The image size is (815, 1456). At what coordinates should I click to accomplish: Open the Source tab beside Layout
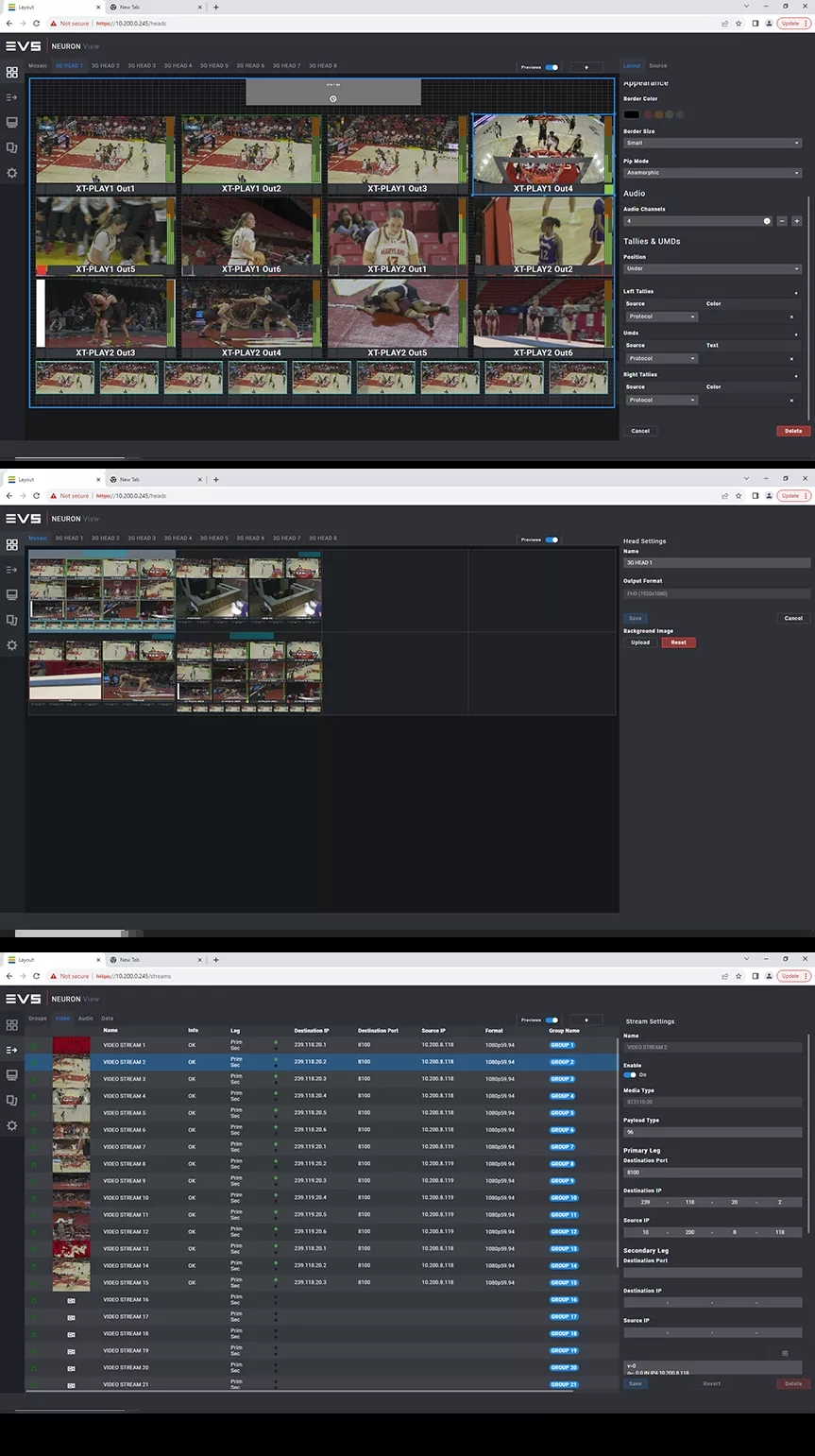click(657, 66)
